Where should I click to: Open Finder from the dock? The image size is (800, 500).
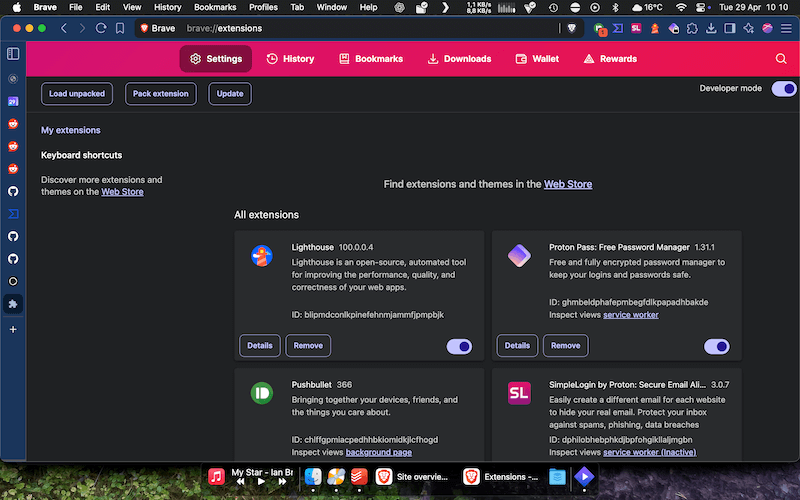(x=313, y=477)
